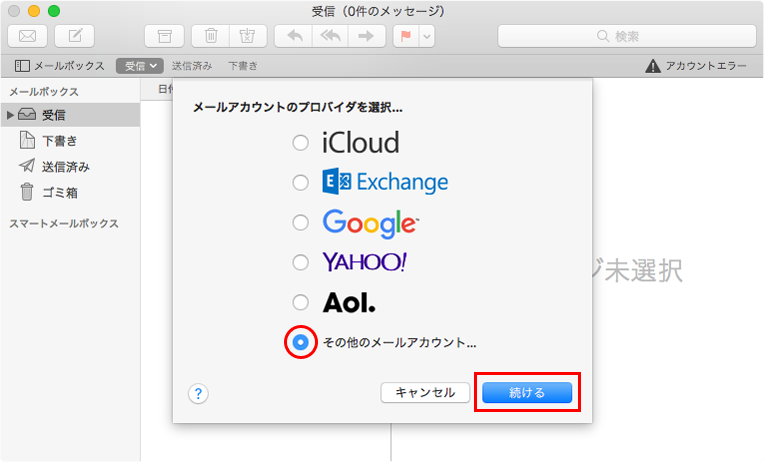764x462 pixels.
Task: Click the Delete trash can toolbar icon
Action: pos(211,36)
